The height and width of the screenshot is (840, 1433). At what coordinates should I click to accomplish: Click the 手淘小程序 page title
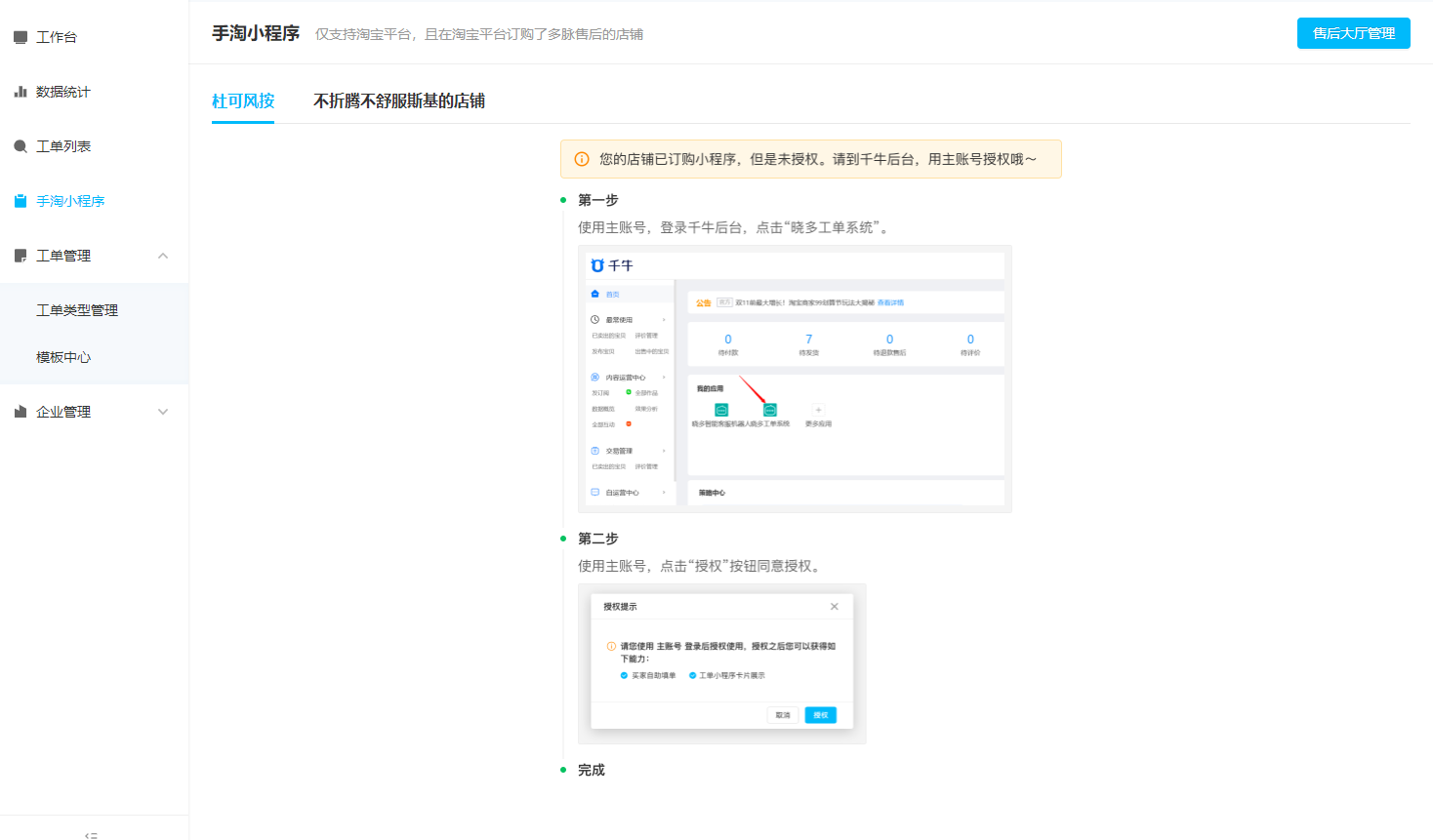[256, 33]
